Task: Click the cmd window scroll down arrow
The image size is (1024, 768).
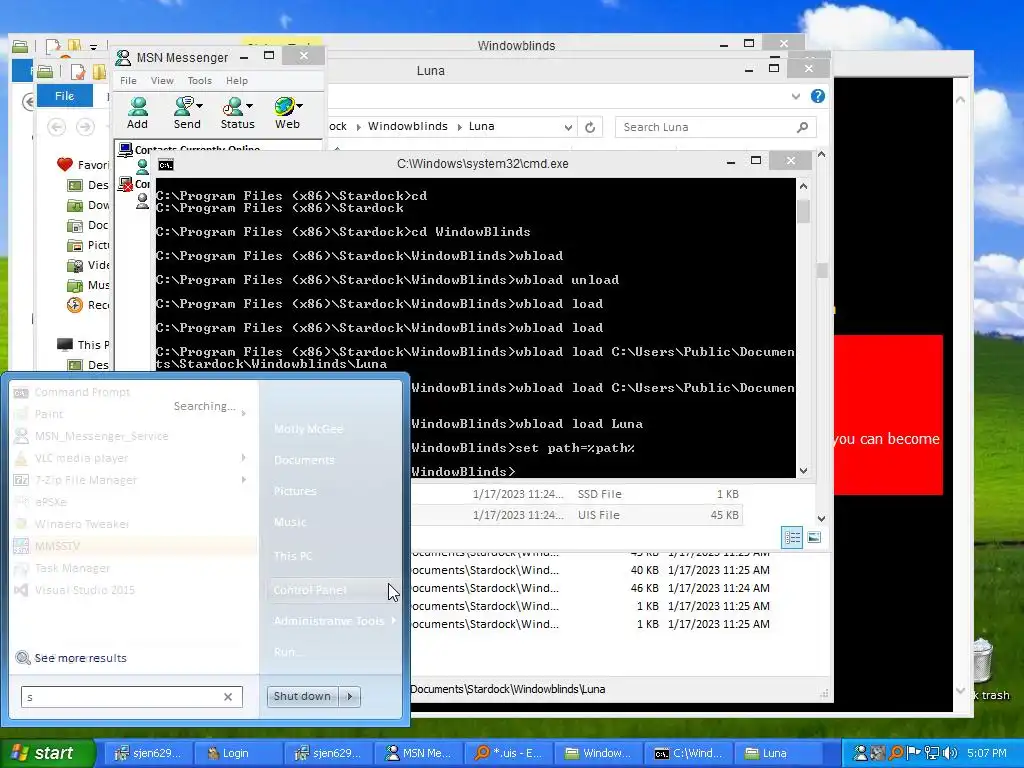Action: tap(803, 471)
